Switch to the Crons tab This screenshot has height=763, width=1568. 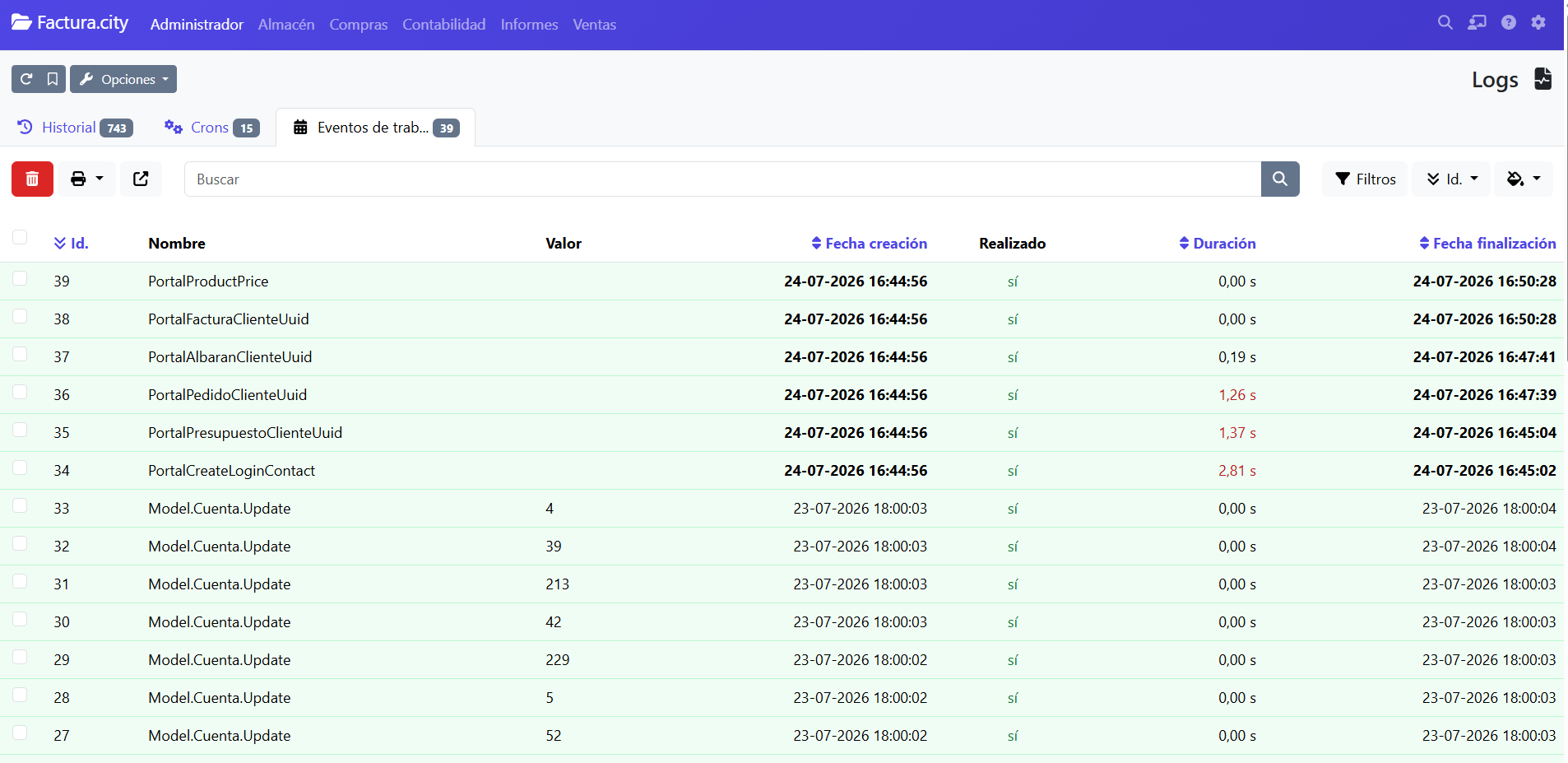pyautogui.click(x=211, y=128)
